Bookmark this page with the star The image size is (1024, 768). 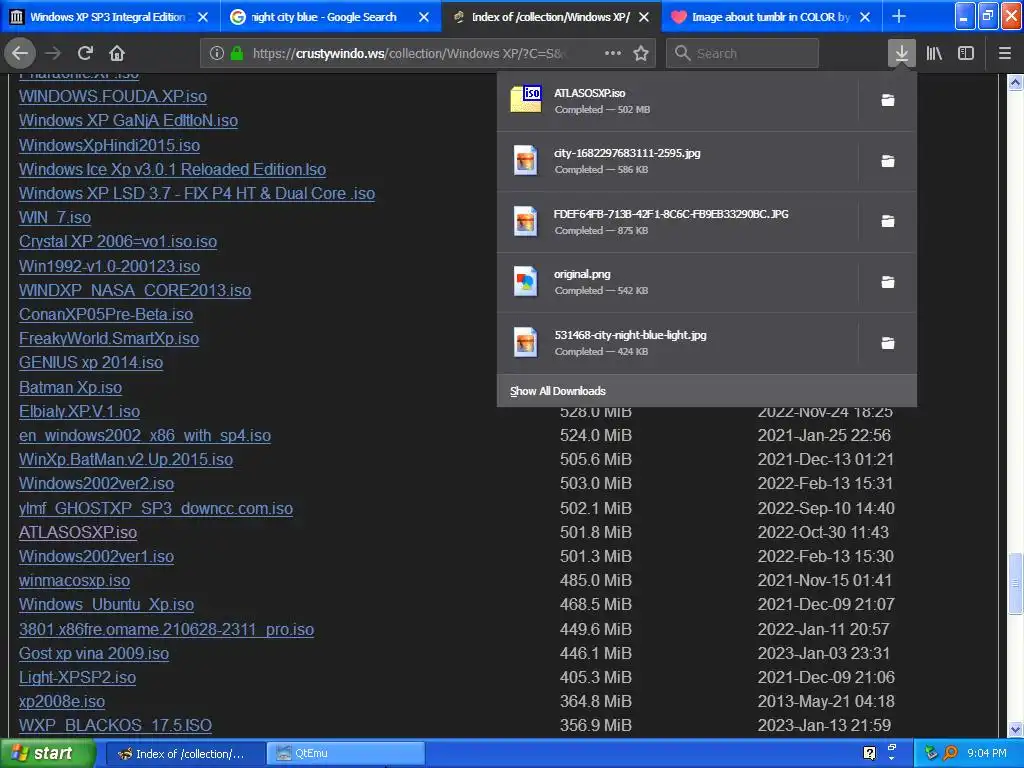641,54
